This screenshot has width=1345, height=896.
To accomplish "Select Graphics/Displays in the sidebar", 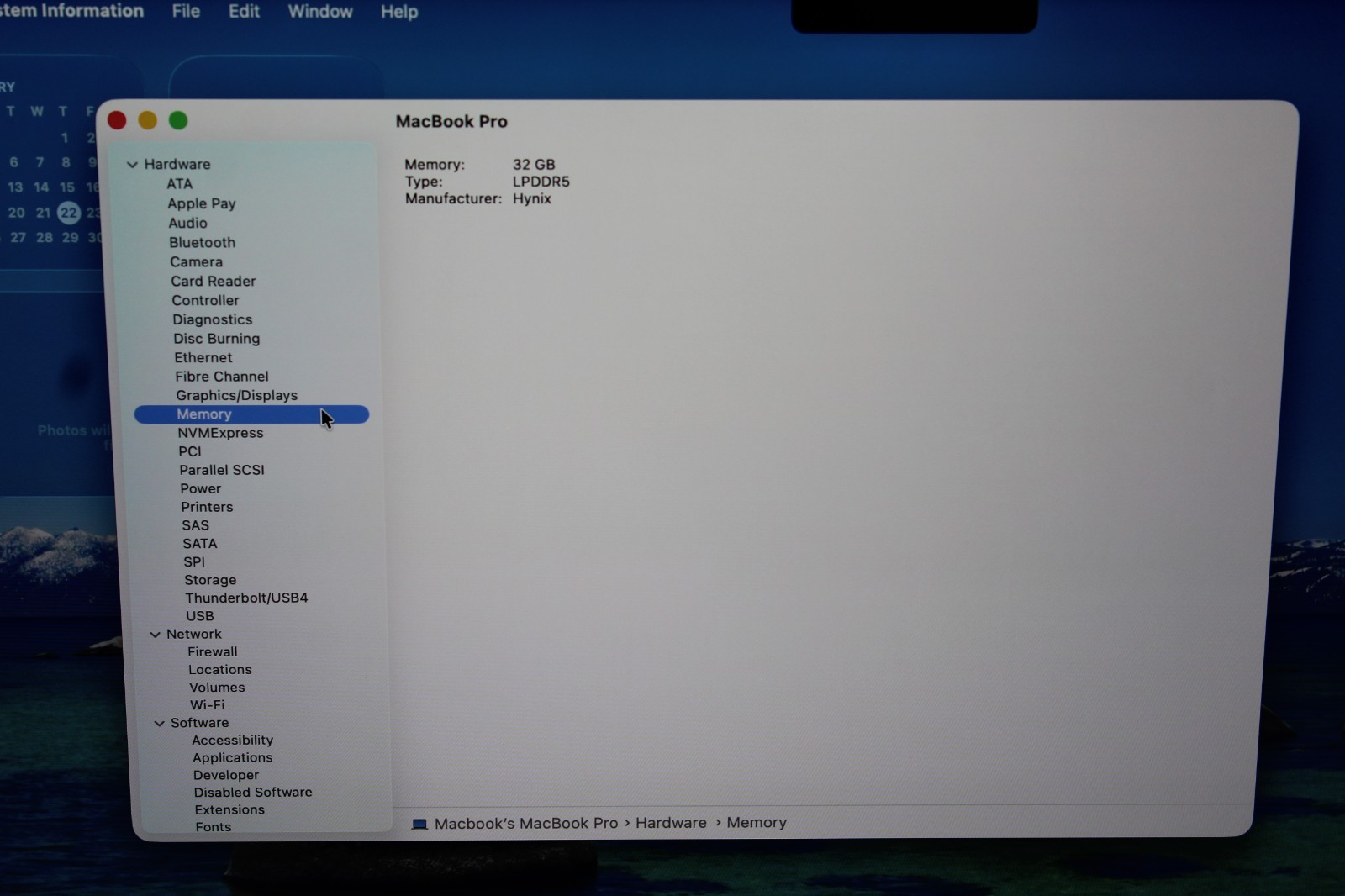I will [x=236, y=395].
